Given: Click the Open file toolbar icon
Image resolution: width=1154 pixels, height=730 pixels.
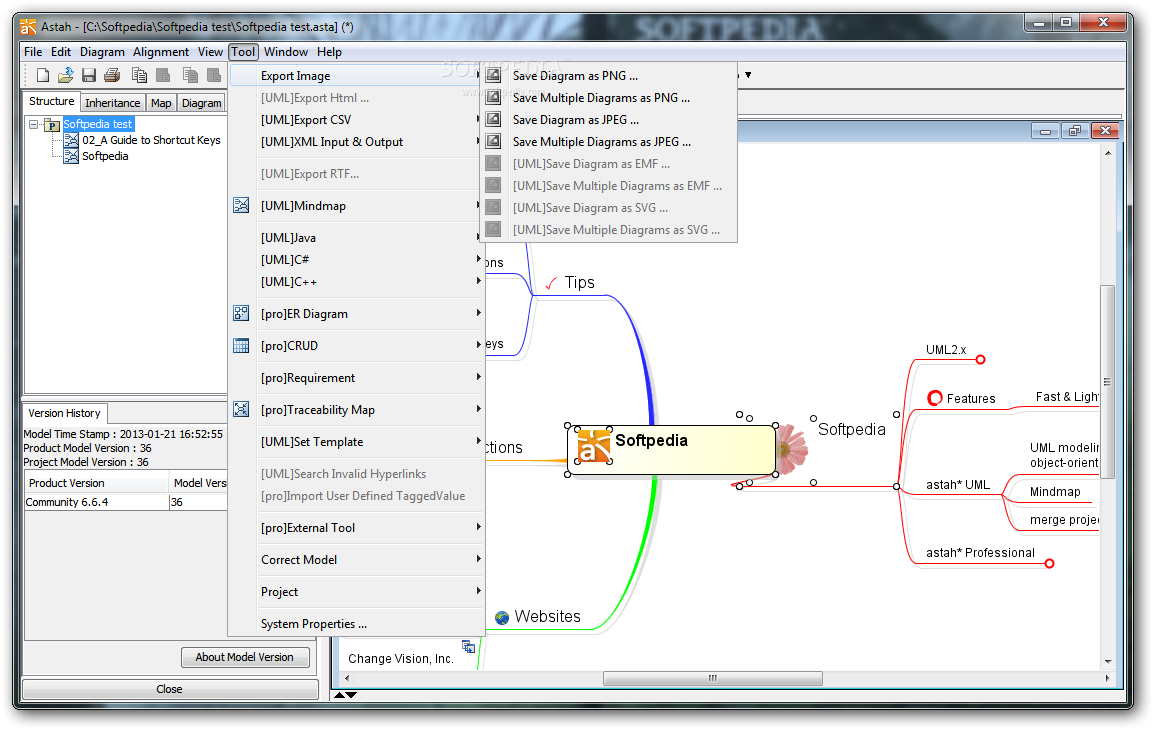Looking at the screenshot, I should (x=66, y=75).
